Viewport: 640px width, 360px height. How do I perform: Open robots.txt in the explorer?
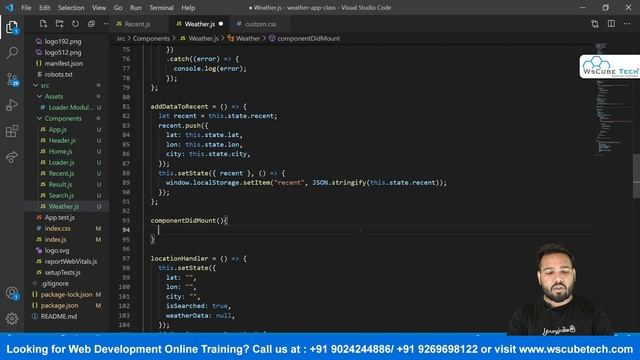(x=58, y=74)
